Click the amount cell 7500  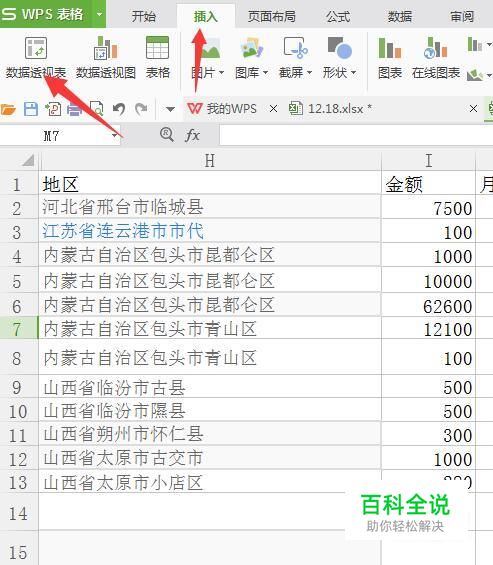click(x=428, y=208)
